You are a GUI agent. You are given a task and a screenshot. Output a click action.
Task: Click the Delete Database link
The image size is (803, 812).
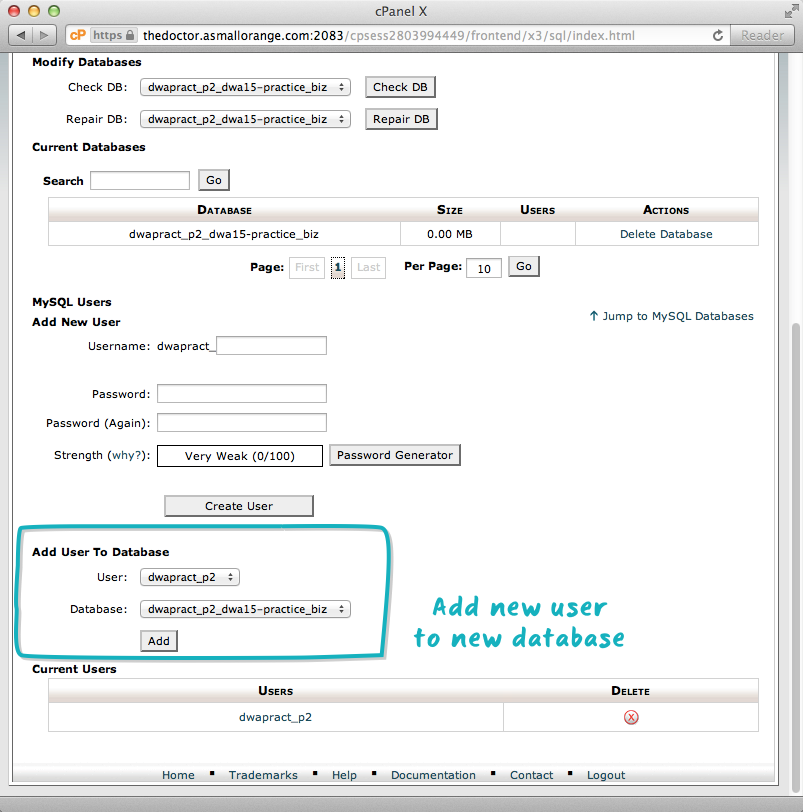tap(666, 234)
